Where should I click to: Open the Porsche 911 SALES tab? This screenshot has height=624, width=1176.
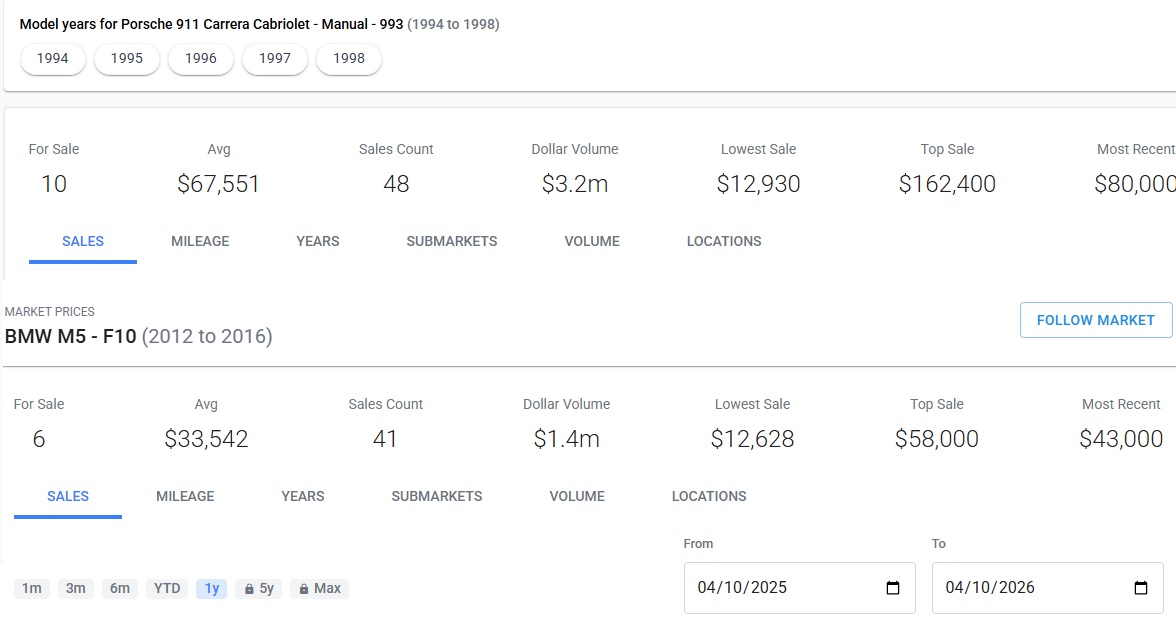(82, 242)
